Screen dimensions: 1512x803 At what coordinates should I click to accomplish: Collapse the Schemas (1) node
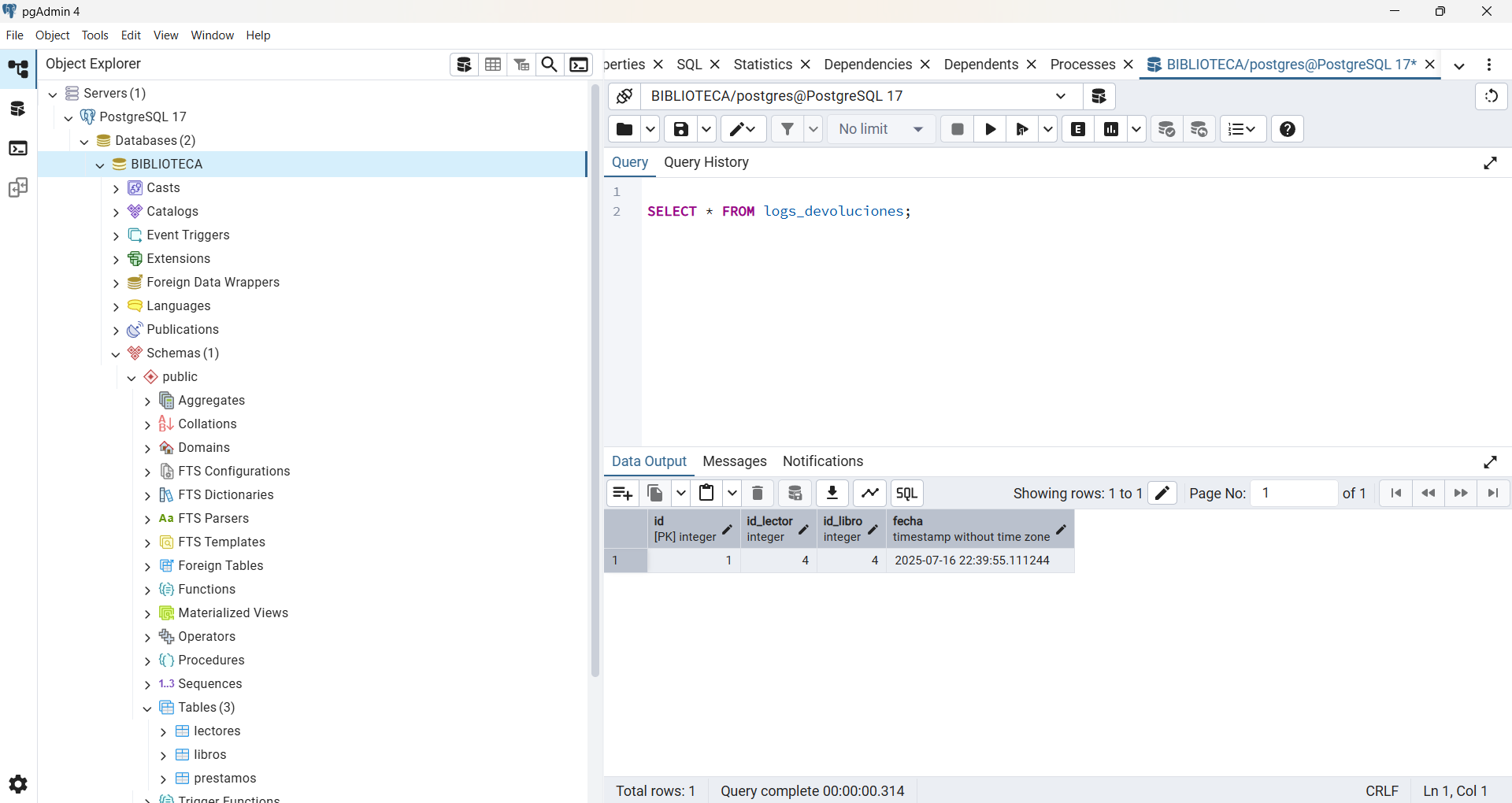click(116, 354)
